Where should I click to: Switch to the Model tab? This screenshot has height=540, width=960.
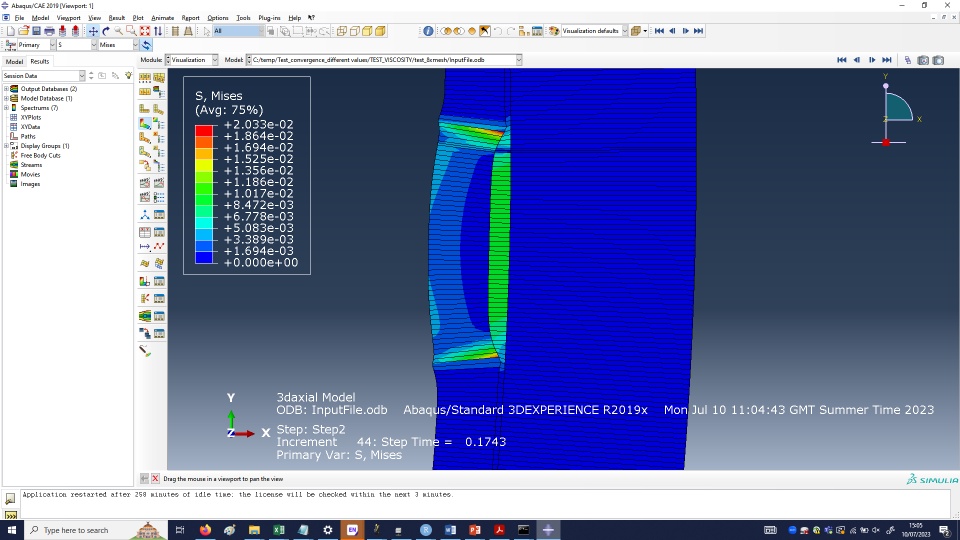click(14, 61)
